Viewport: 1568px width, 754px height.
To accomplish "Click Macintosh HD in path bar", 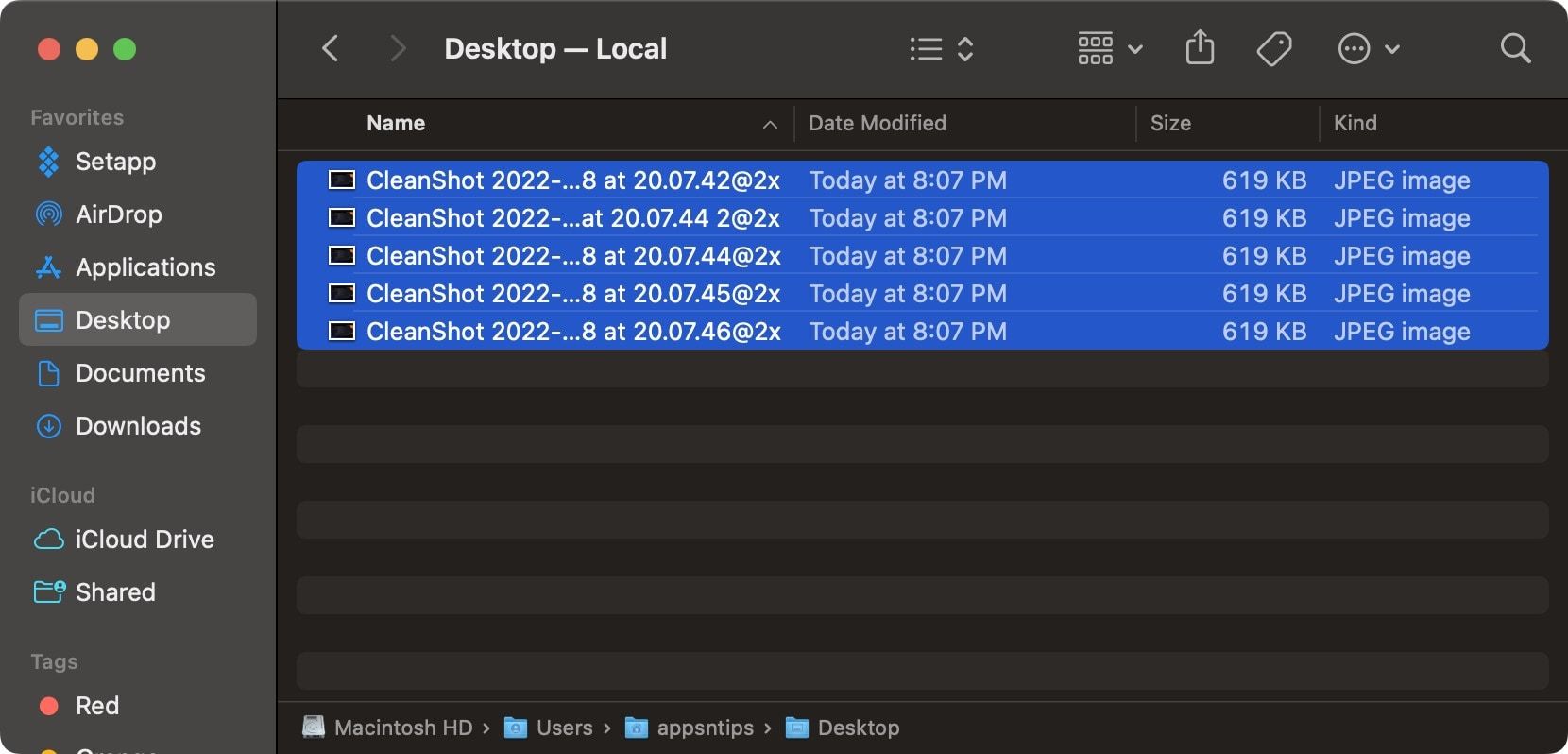I will (402, 728).
